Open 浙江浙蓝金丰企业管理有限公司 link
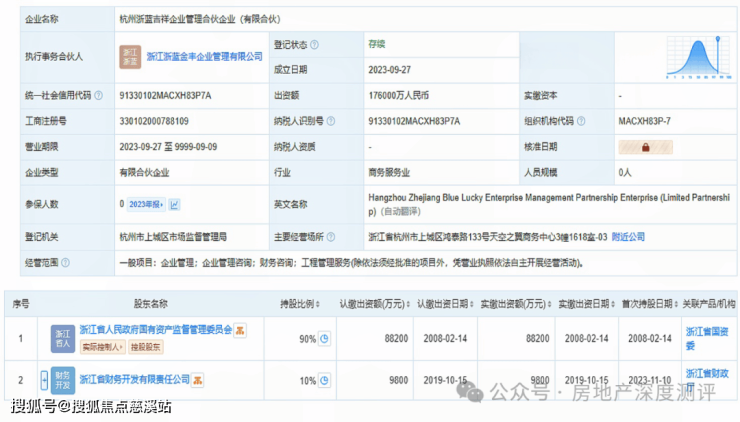 (204, 57)
